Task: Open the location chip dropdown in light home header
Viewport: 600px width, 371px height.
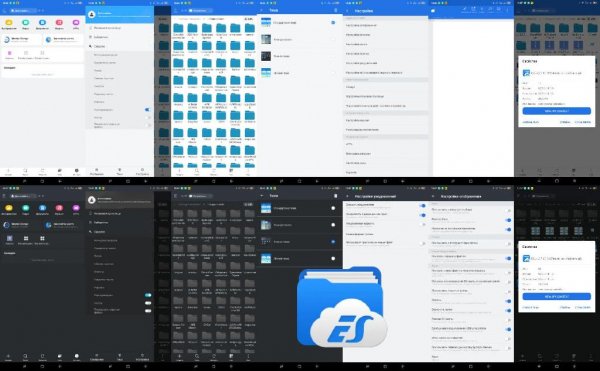Action: (x=24, y=10)
